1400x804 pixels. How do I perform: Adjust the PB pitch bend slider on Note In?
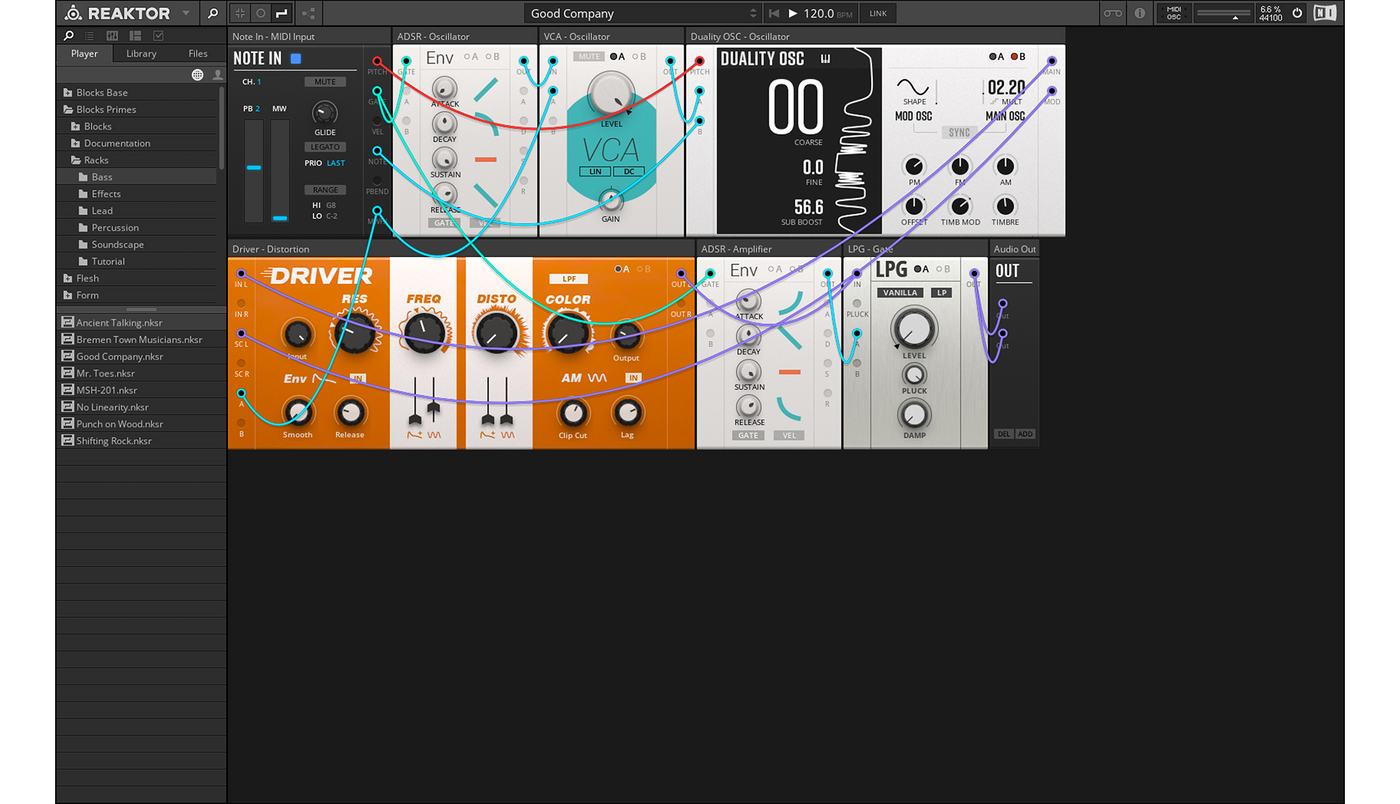click(x=254, y=170)
